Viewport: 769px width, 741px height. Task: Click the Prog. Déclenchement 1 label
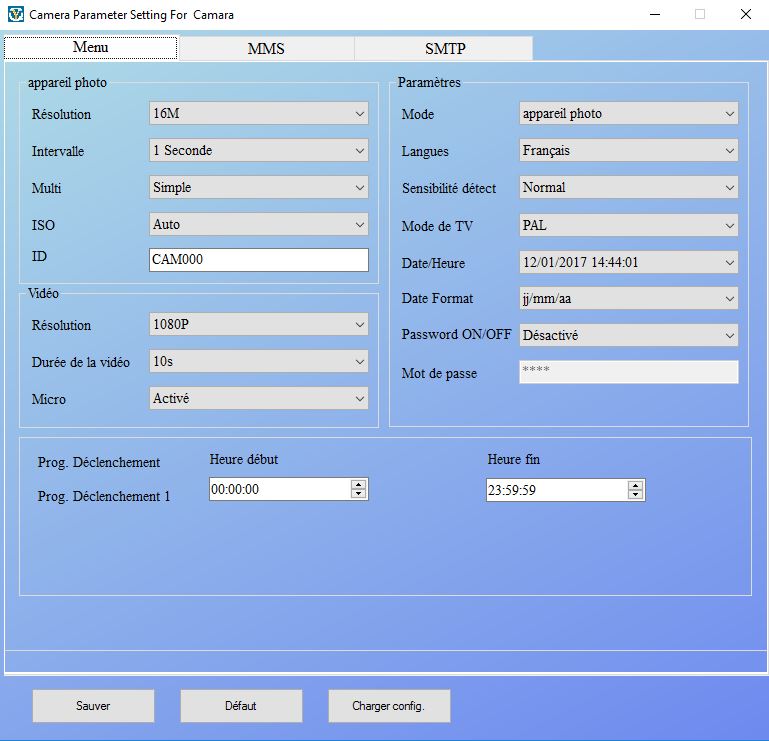point(104,496)
